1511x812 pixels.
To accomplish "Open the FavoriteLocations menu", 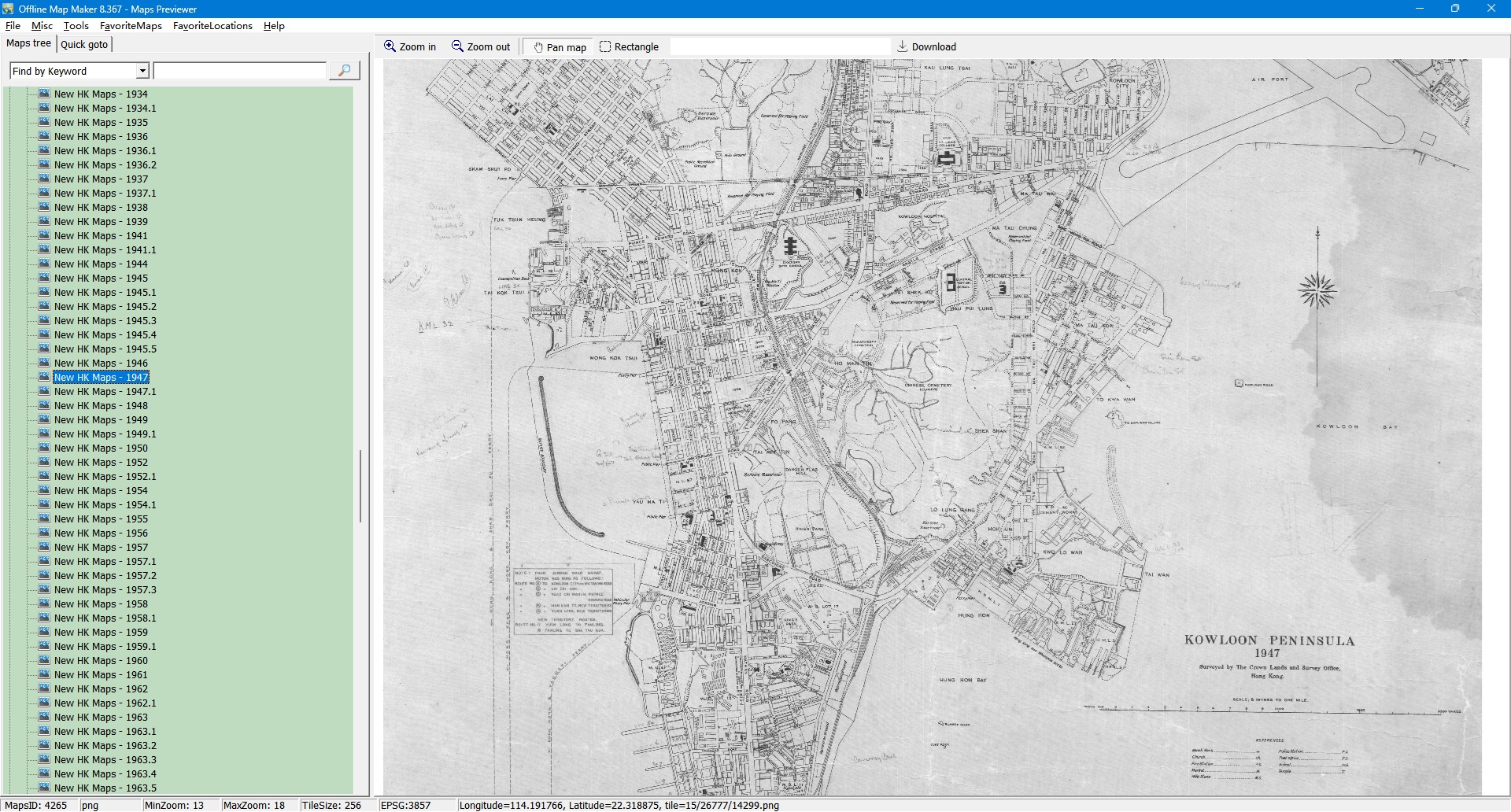I will (212, 26).
